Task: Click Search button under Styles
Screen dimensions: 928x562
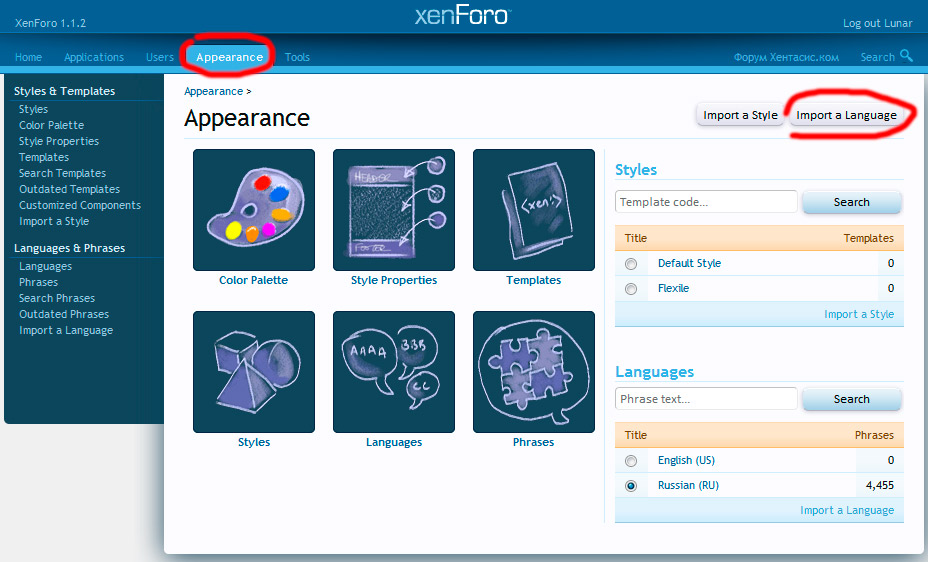Action: pyautogui.click(x=852, y=202)
